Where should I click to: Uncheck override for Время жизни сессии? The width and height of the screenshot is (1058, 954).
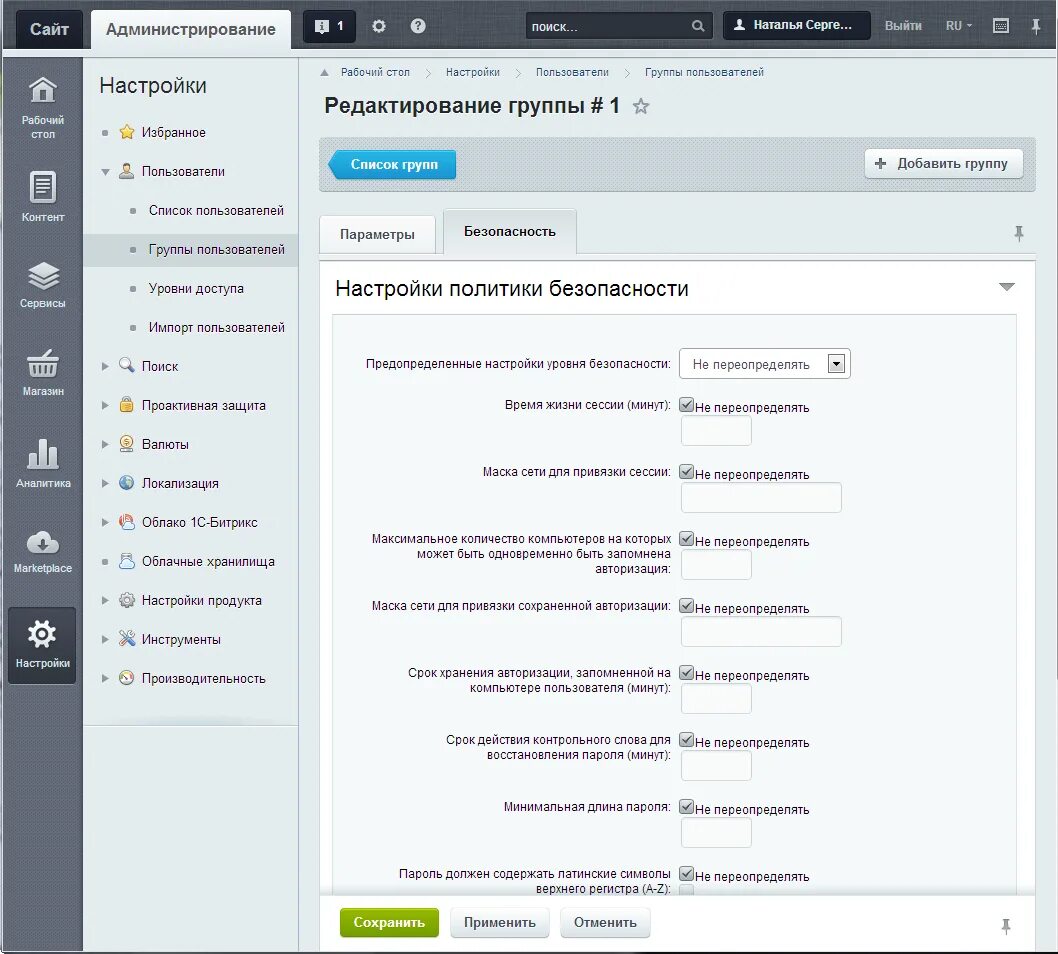686,405
